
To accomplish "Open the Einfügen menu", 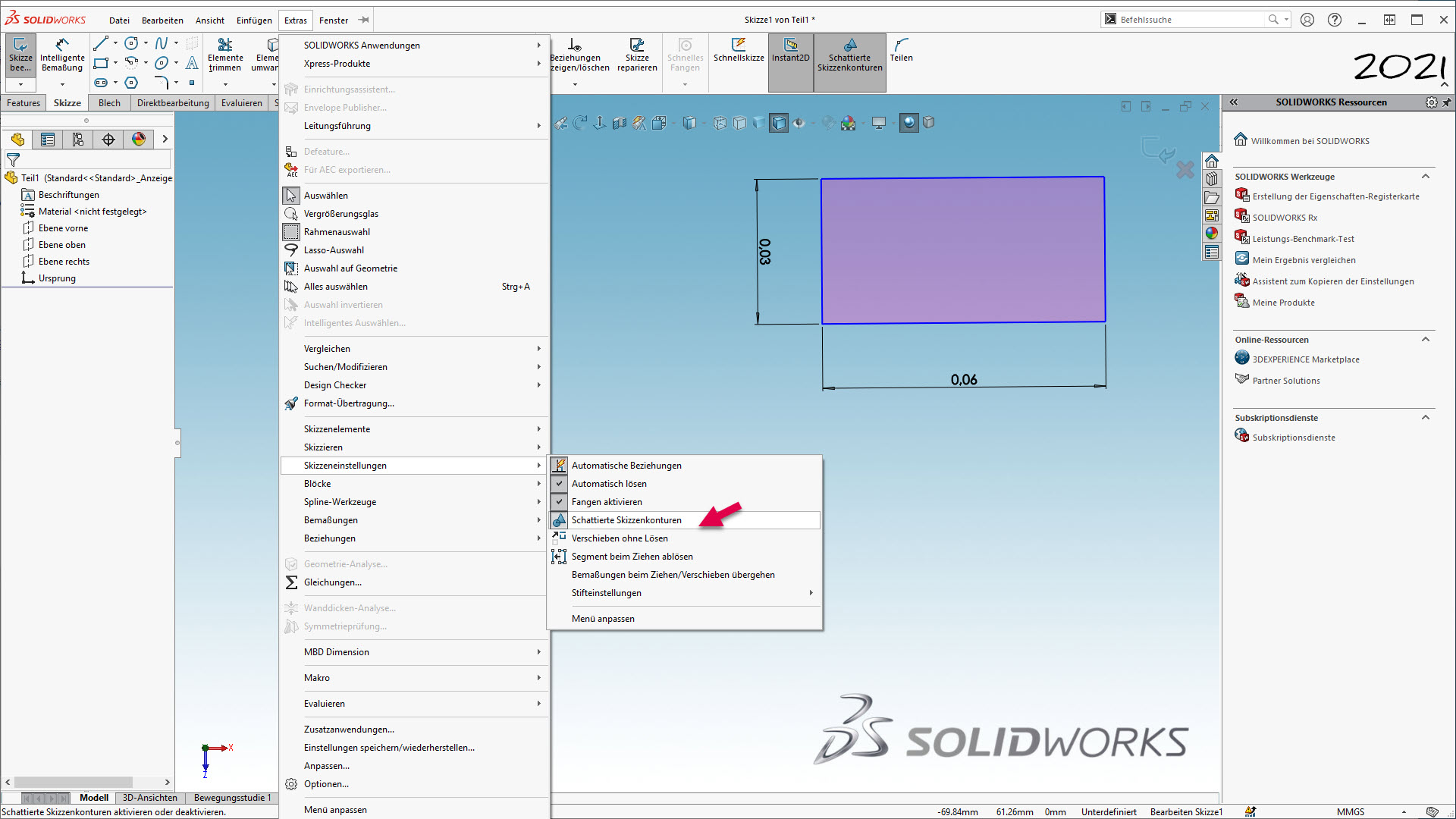I will (x=254, y=20).
